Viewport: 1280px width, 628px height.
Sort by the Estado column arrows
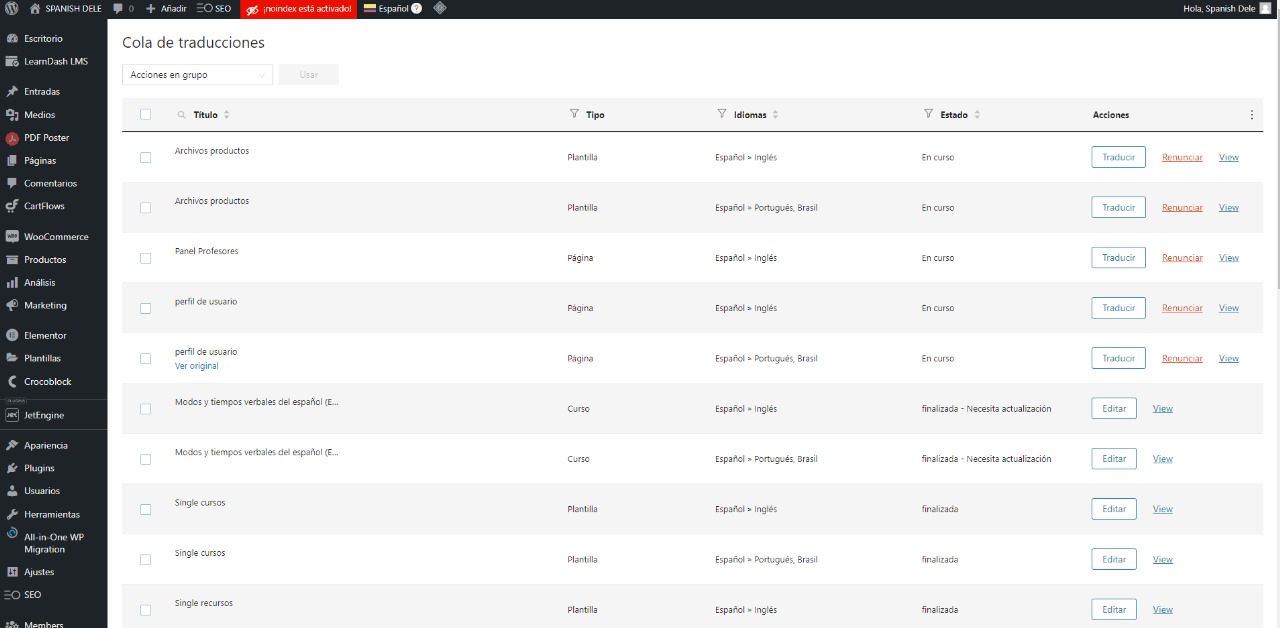click(977, 115)
